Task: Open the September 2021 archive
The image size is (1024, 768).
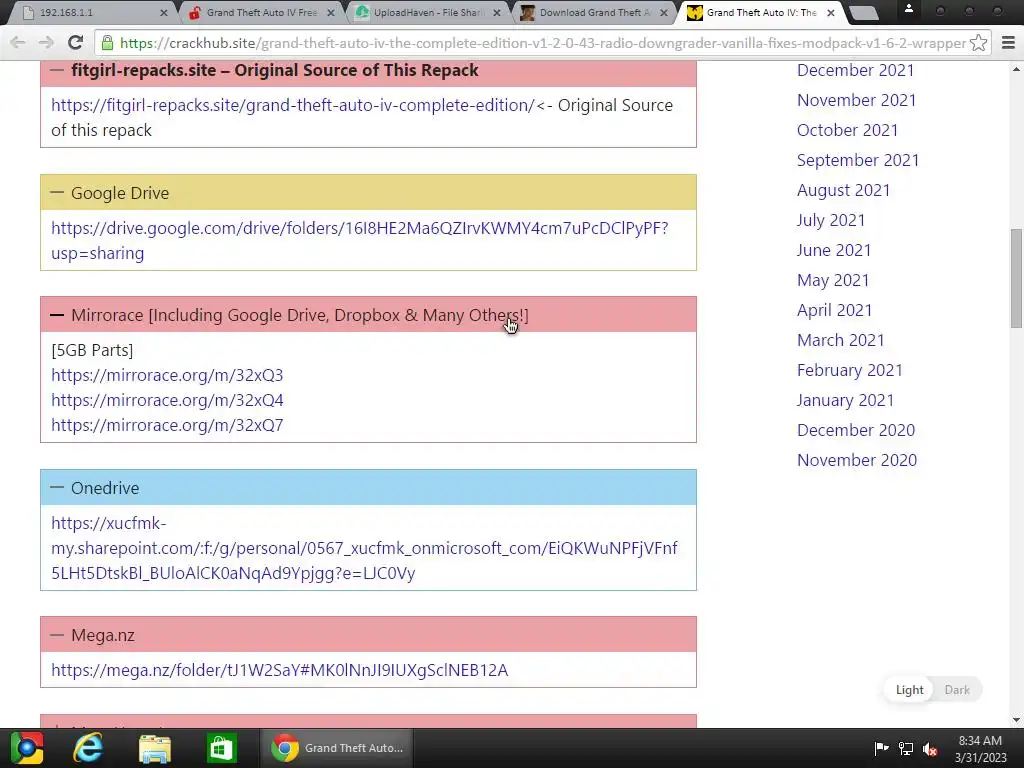Action: [858, 160]
